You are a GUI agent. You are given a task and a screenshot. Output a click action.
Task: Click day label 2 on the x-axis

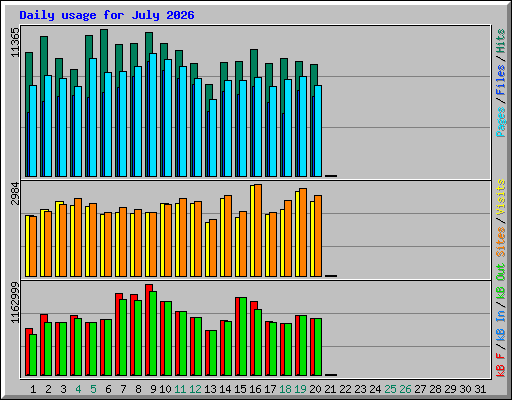(48, 389)
